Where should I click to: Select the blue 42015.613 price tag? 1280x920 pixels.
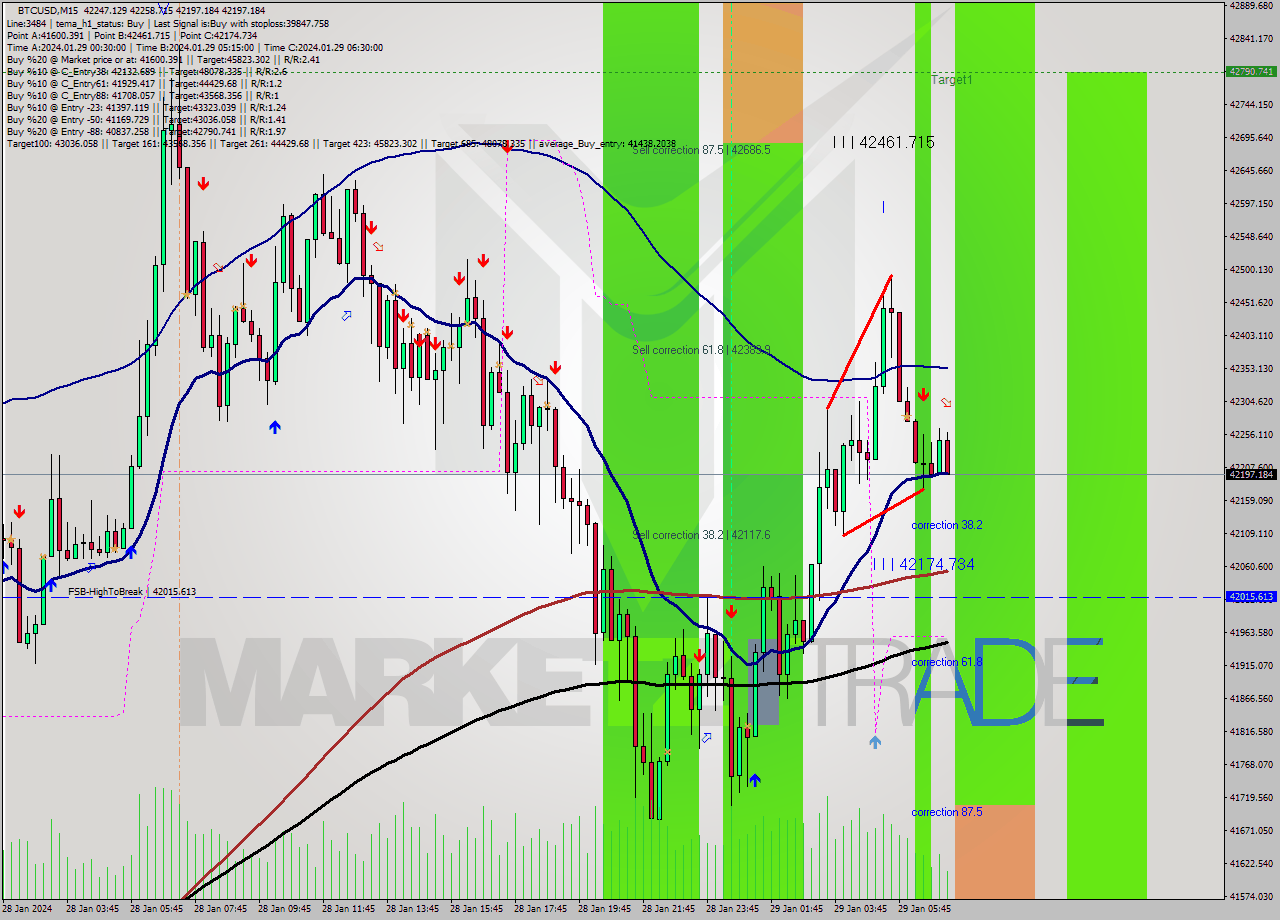[1251, 597]
